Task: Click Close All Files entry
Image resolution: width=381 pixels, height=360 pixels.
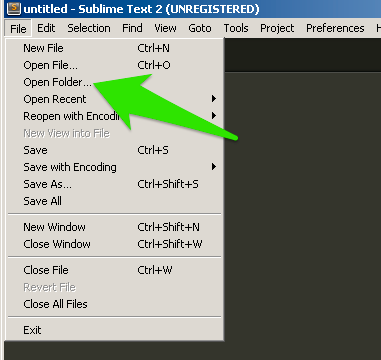Action: pyautogui.click(x=114, y=304)
